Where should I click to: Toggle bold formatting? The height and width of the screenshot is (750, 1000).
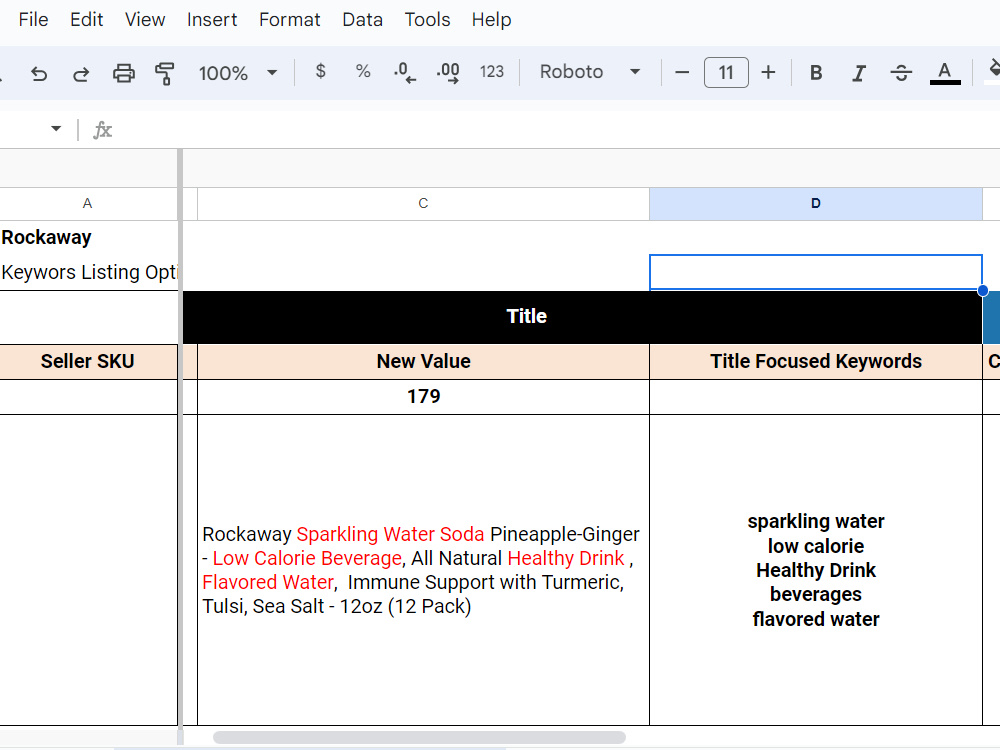click(816, 73)
